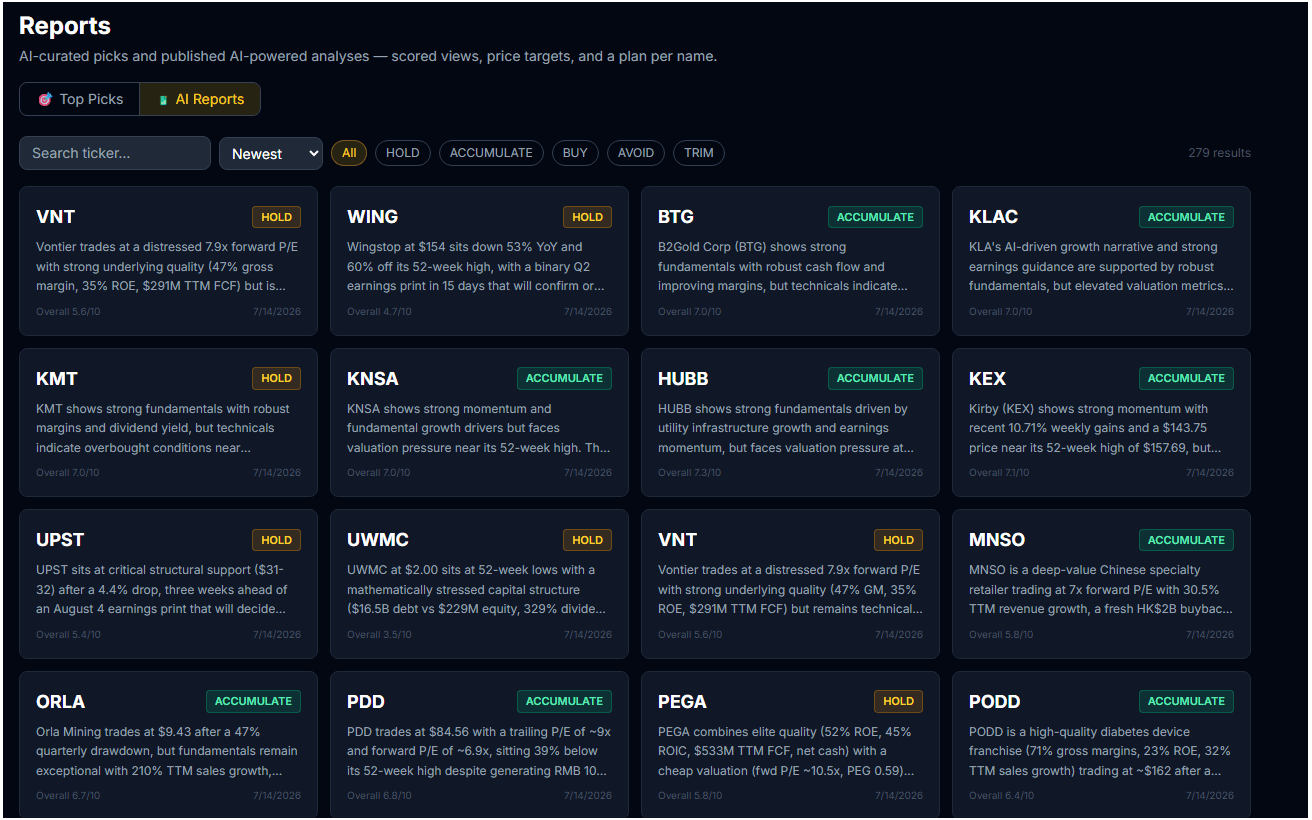Image resolution: width=1312 pixels, height=820 pixels.
Task: Open the KLAC report card
Action: [1101, 261]
